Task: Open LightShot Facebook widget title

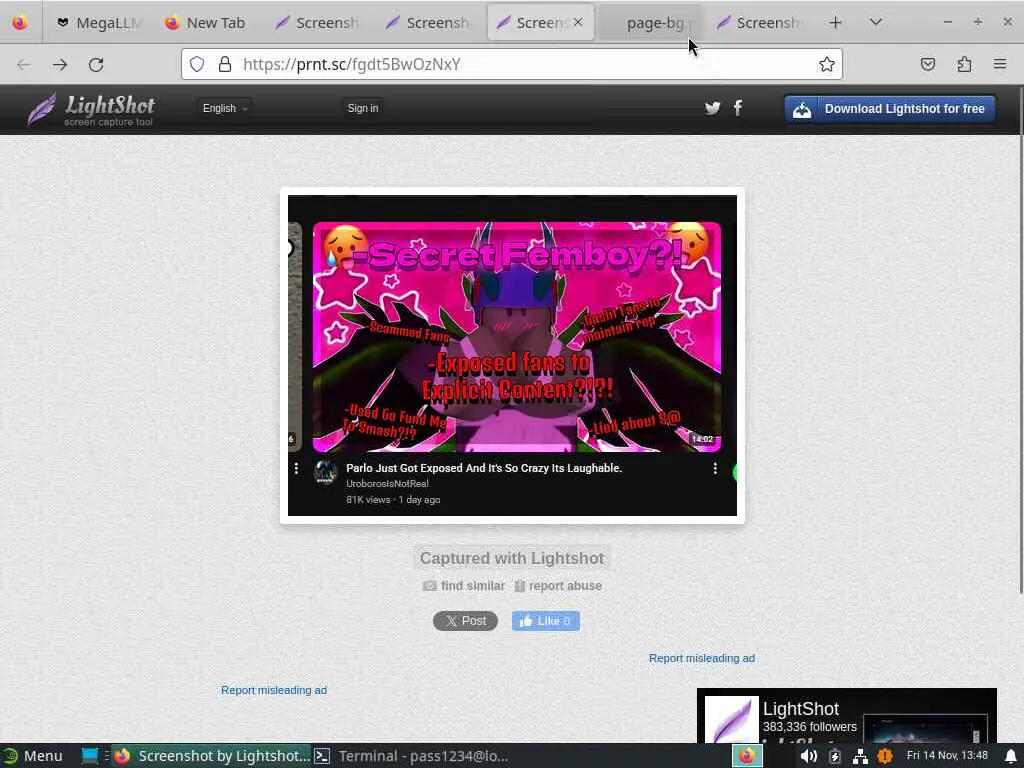Action: pos(801,709)
